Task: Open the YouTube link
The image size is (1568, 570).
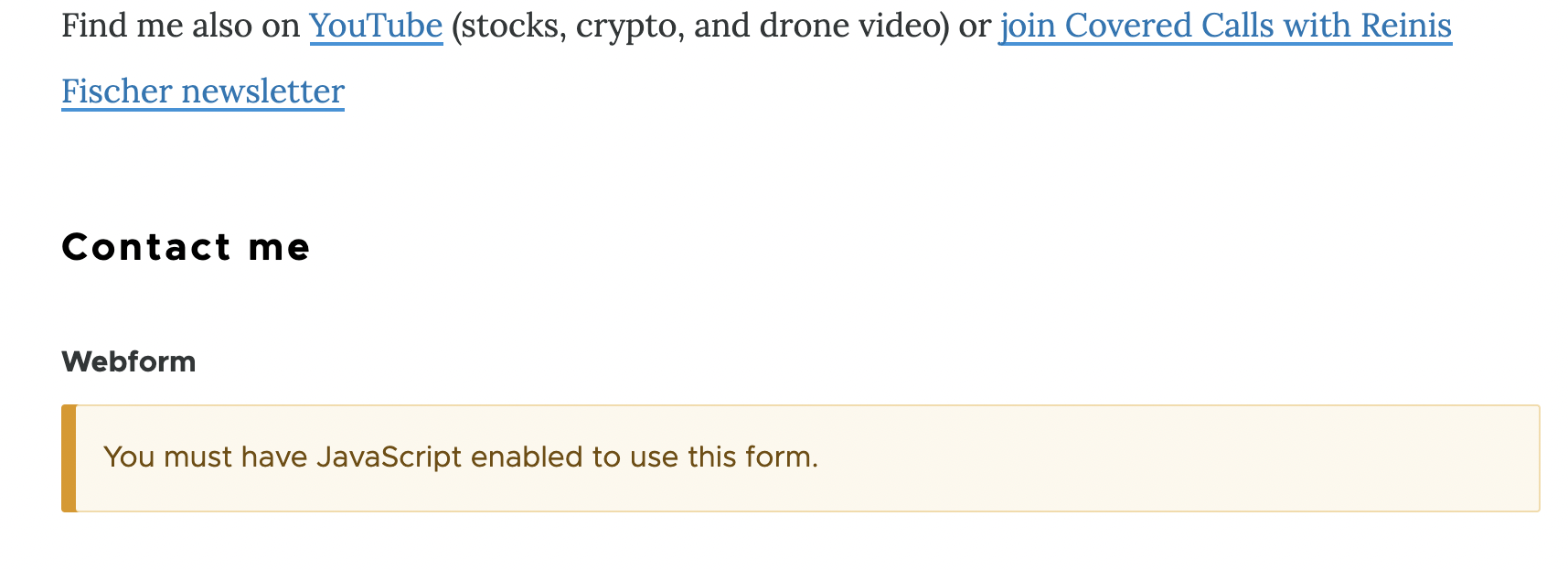Action: click(x=376, y=26)
